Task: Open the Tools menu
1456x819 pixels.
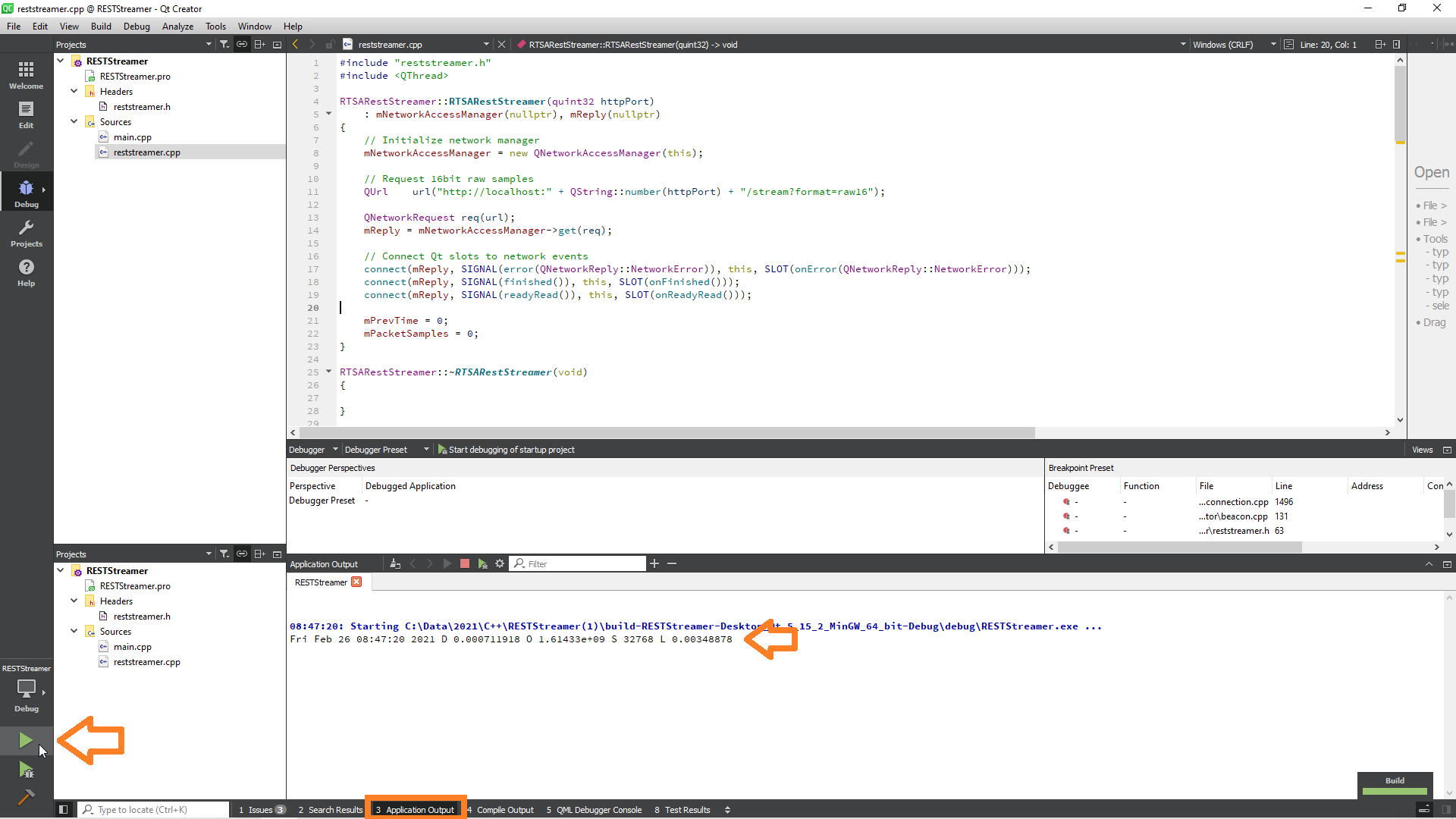Action: 215,26
